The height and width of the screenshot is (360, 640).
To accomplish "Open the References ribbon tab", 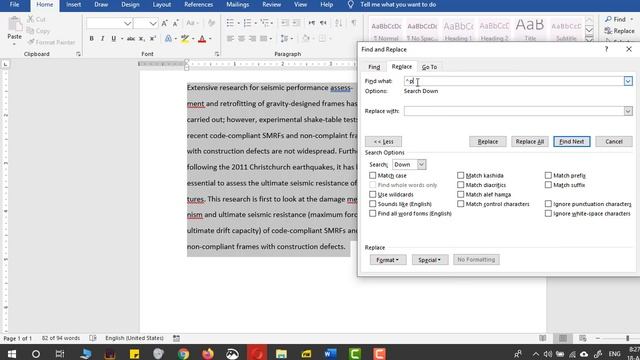I will coord(198,5).
